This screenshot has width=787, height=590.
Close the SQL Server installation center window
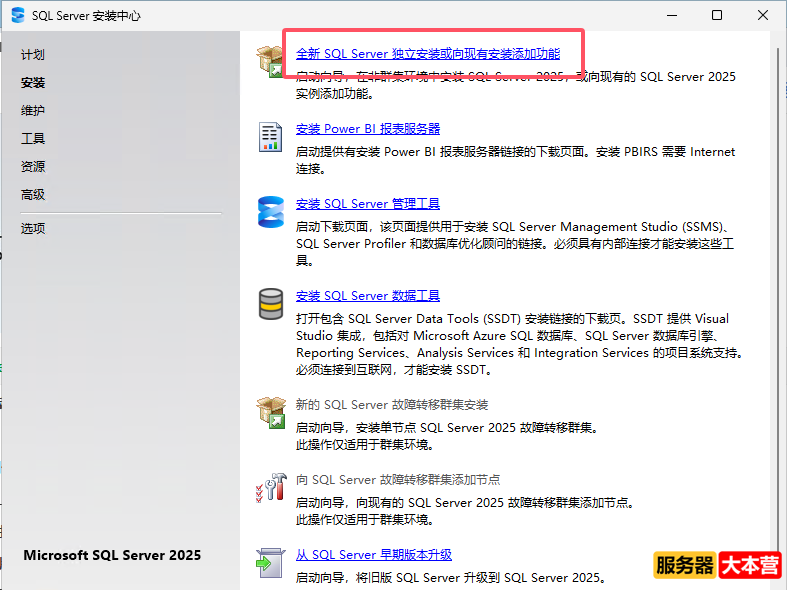tap(763, 15)
